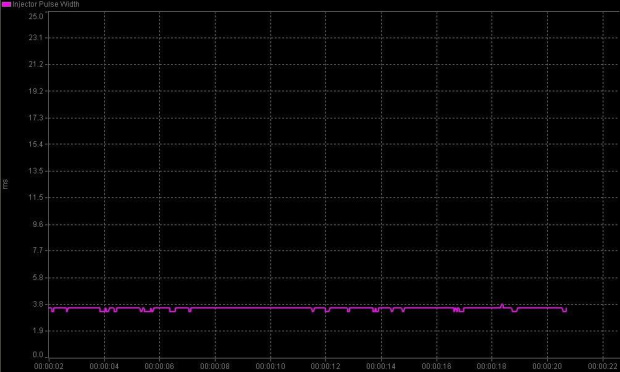Click the 00:00:16 time axis label
This screenshot has width=620, height=372.
(436, 366)
